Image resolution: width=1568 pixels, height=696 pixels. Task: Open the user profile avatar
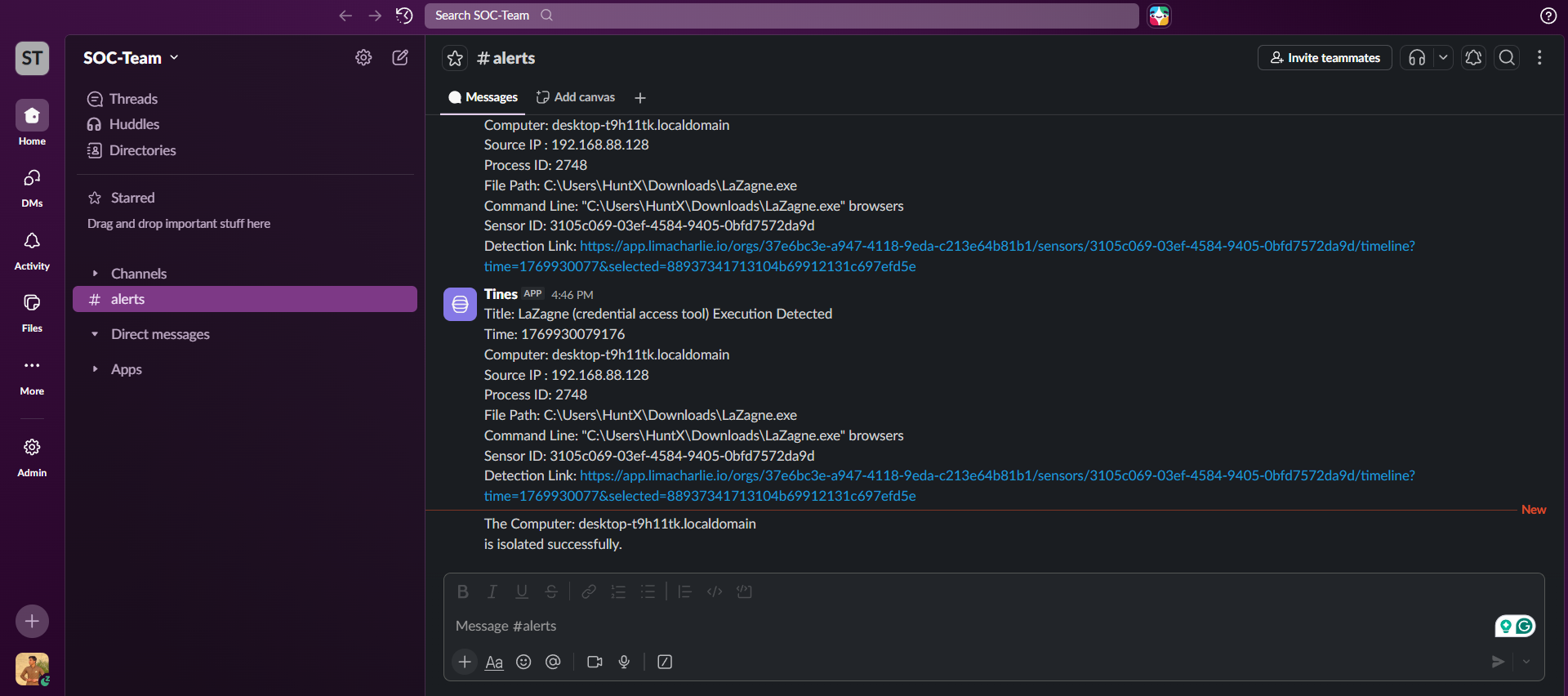(x=32, y=669)
